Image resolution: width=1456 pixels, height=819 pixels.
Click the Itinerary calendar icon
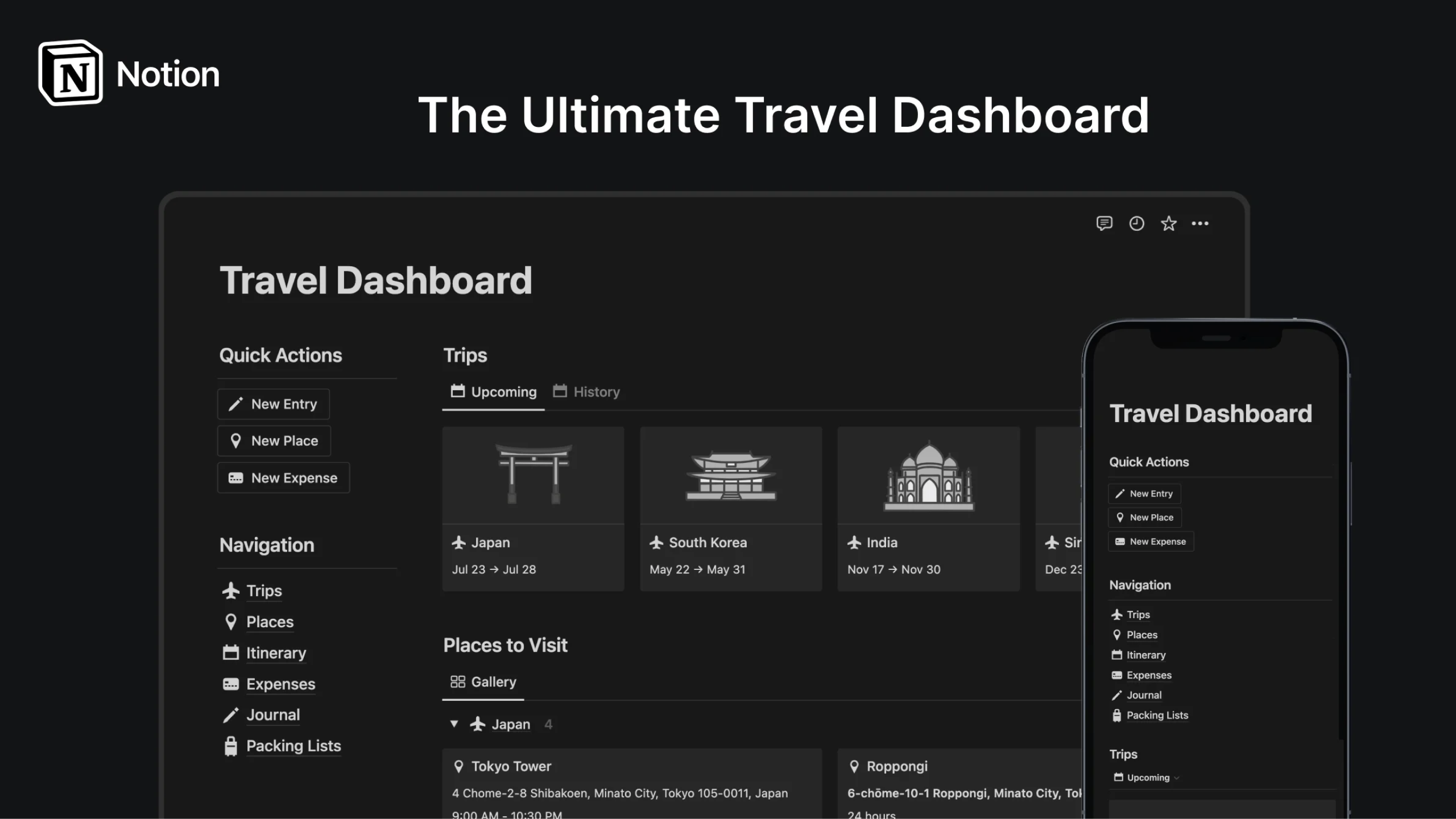pyautogui.click(x=231, y=652)
